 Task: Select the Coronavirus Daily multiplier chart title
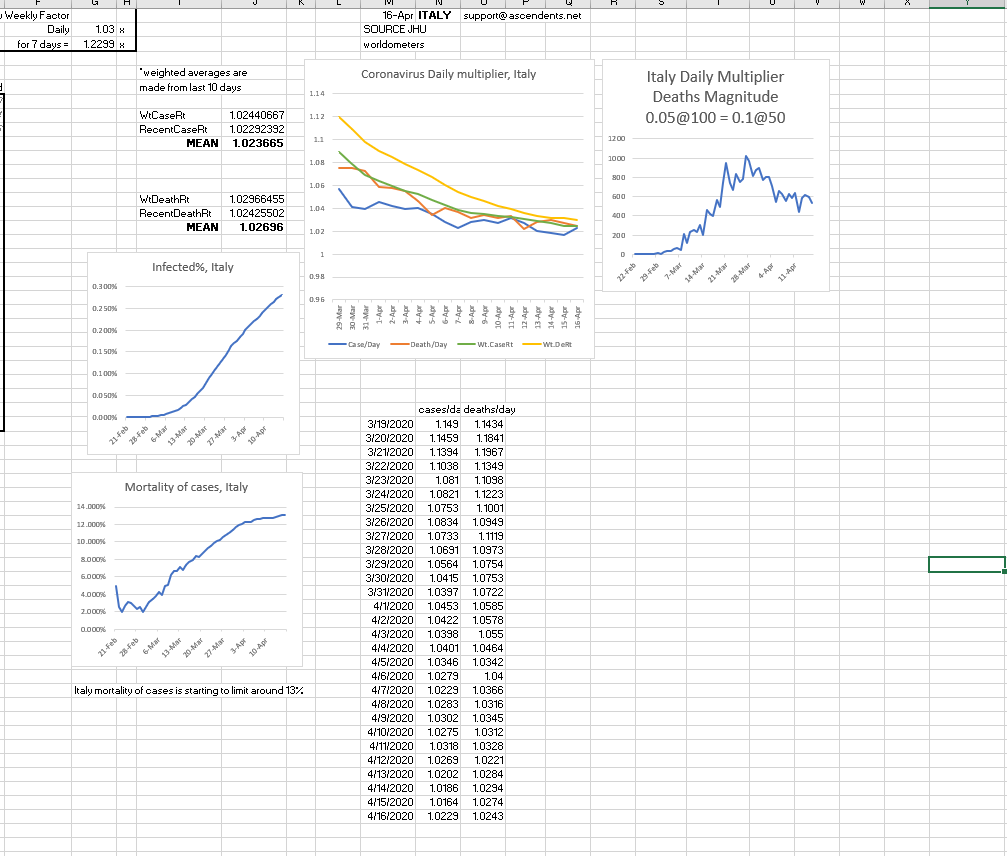click(x=449, y=76)
